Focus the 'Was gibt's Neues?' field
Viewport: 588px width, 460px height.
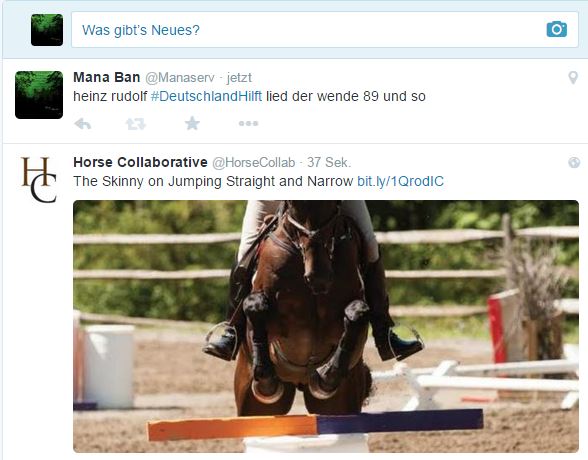pos(325,30)
